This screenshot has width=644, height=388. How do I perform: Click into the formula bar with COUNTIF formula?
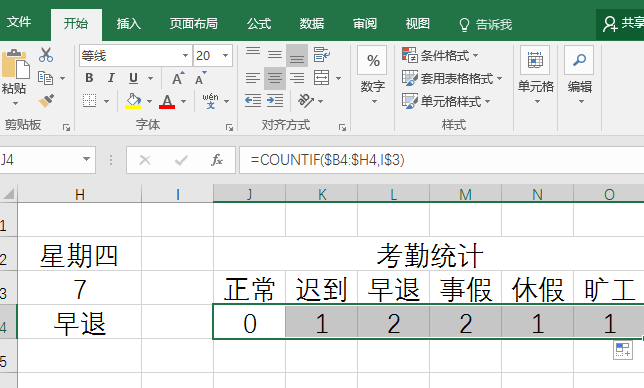point(442,160)
